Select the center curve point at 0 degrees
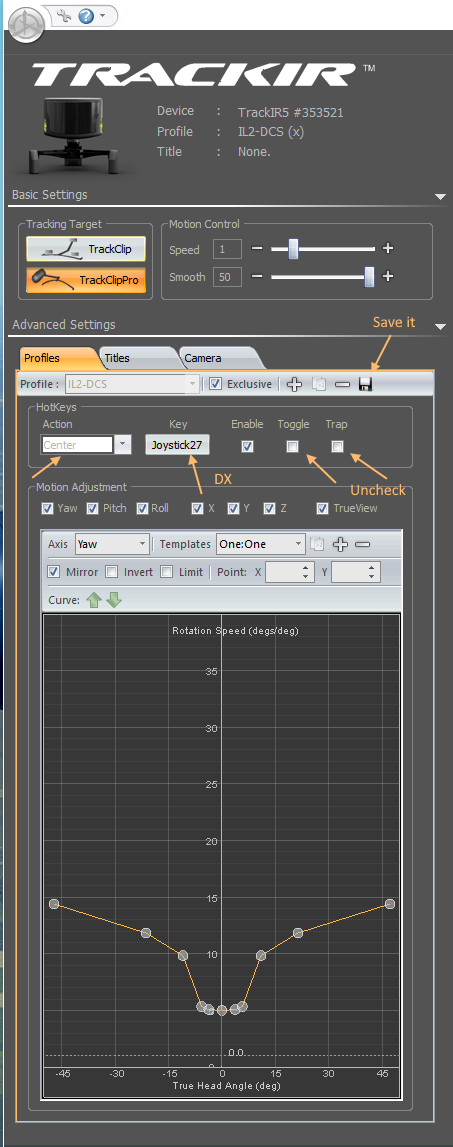The height and width of the screenshot is (1147, 453). pos(222,1010)
